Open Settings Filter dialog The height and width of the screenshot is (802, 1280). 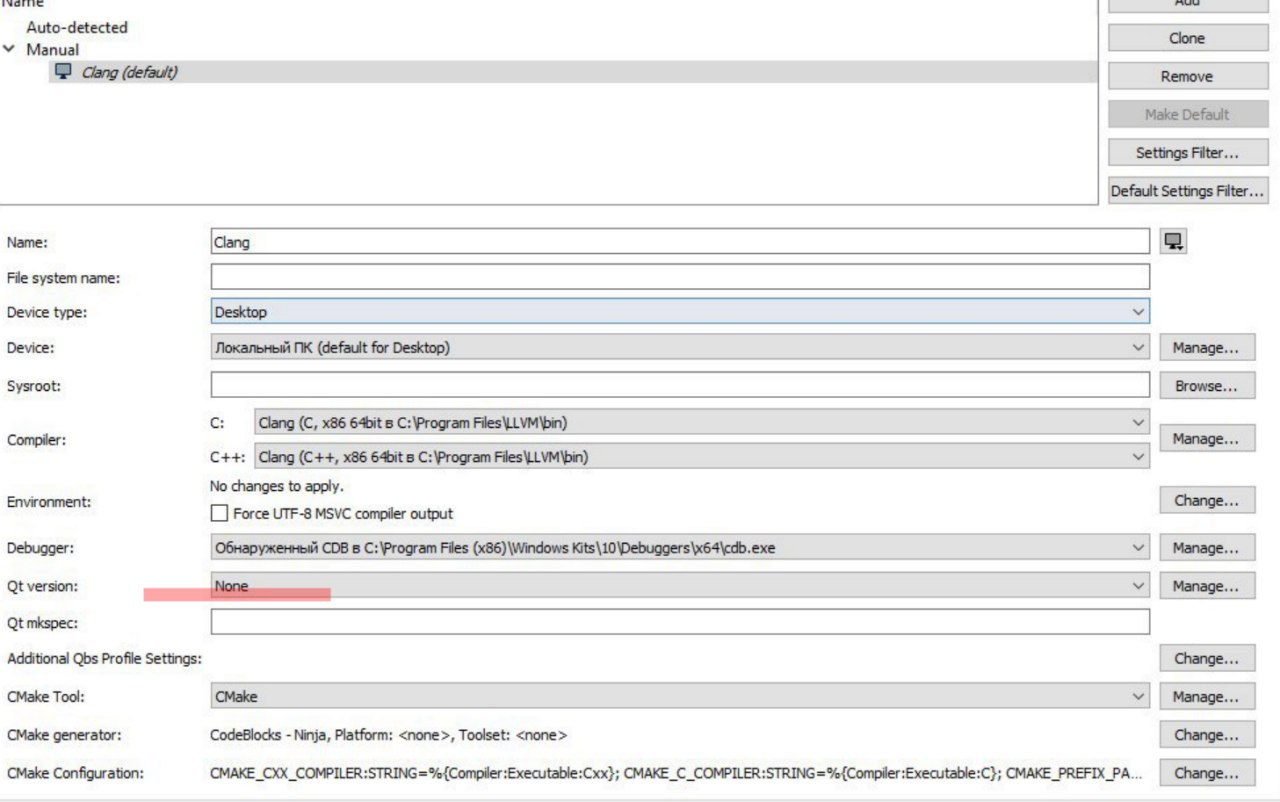[x=1187, y=153]
